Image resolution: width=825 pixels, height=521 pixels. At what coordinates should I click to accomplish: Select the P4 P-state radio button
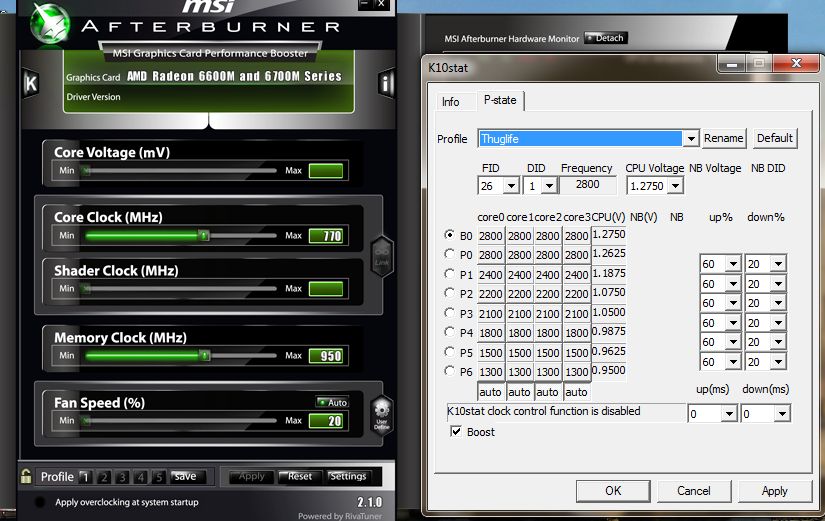click(449, 332)
